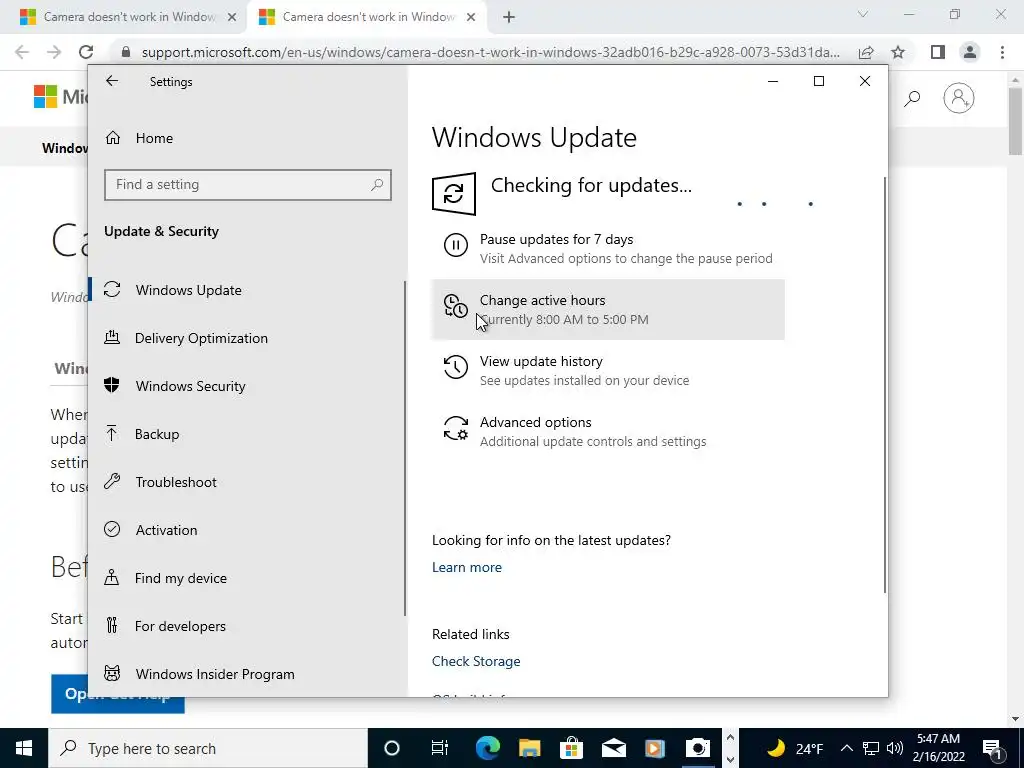Open the Camera app in taskbar
Image resolution: width=1024 pixels, height=768 pixels.
click(x=697, y=748)
